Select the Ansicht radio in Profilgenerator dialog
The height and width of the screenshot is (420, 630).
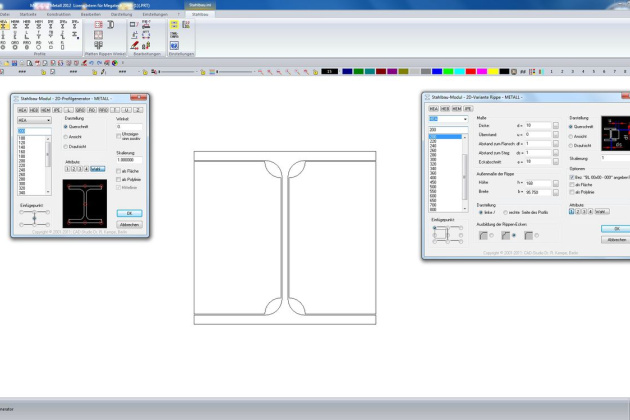click(67, 137)
